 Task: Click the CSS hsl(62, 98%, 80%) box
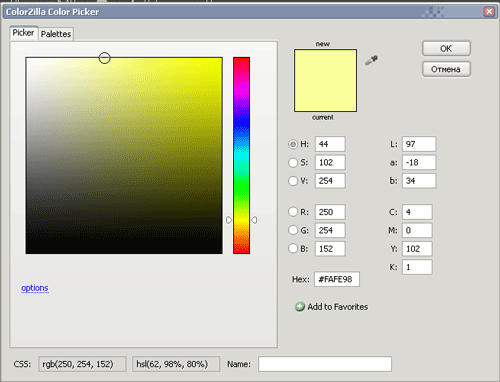pyautogui.click(x=176, y=364)
